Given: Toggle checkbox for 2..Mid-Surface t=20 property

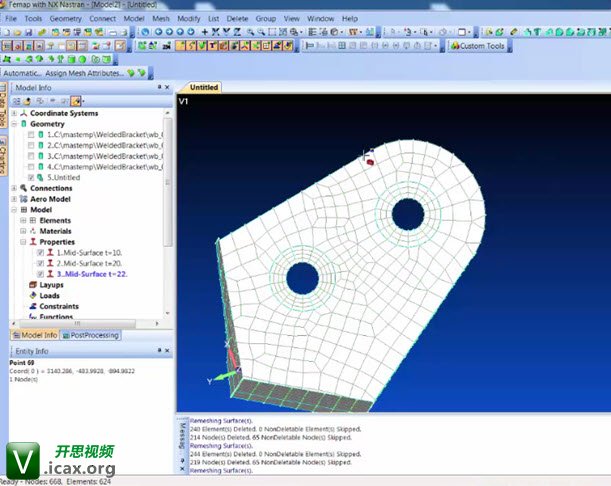Looking at the screenshot, I should pyautogui.click(x=40, y=263).
